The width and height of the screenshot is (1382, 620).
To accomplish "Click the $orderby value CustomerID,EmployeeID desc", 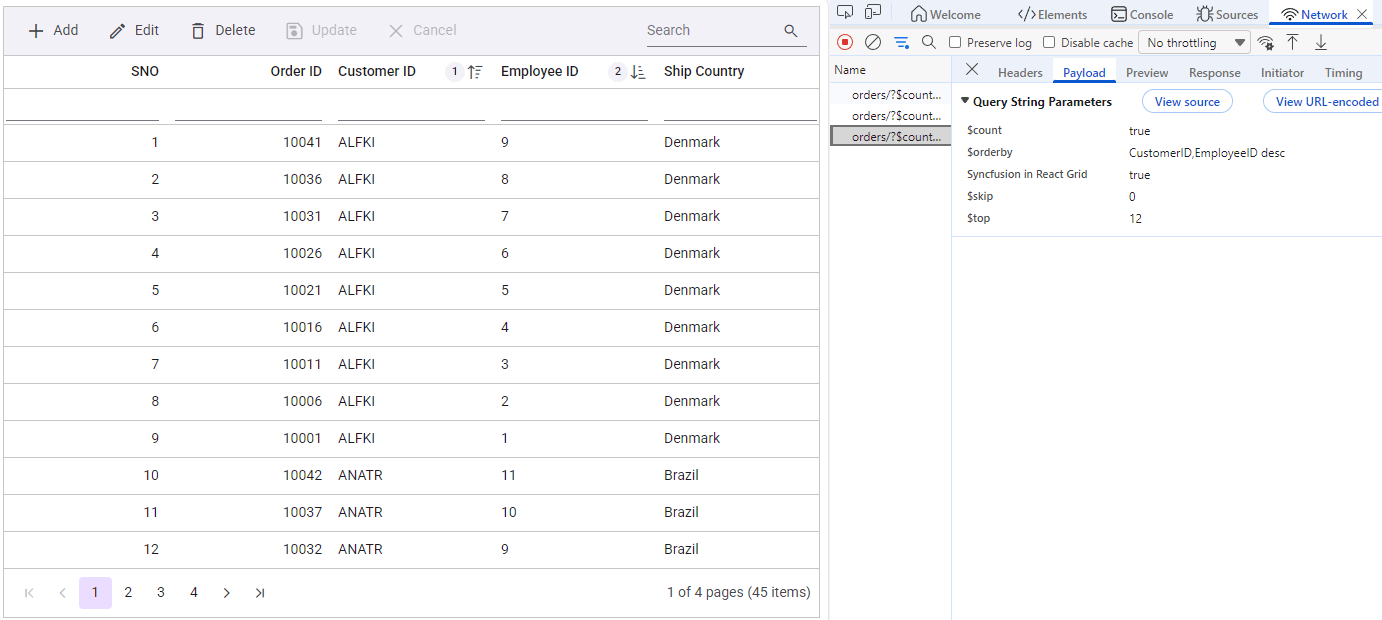I will (x=1207, y=153).
